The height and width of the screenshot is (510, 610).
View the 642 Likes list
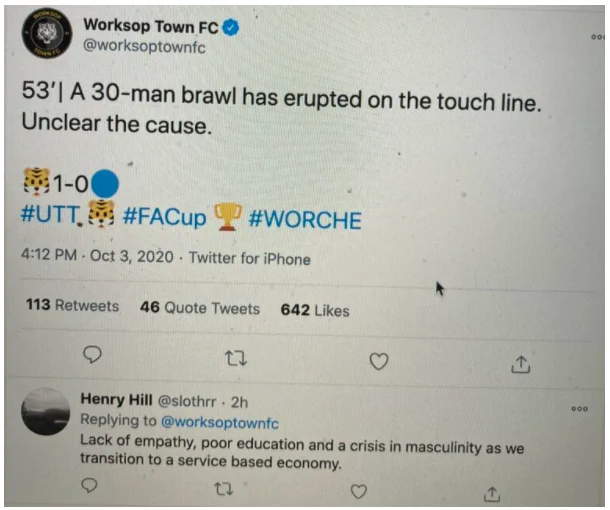pyautogui.click(x=315, y=310)
